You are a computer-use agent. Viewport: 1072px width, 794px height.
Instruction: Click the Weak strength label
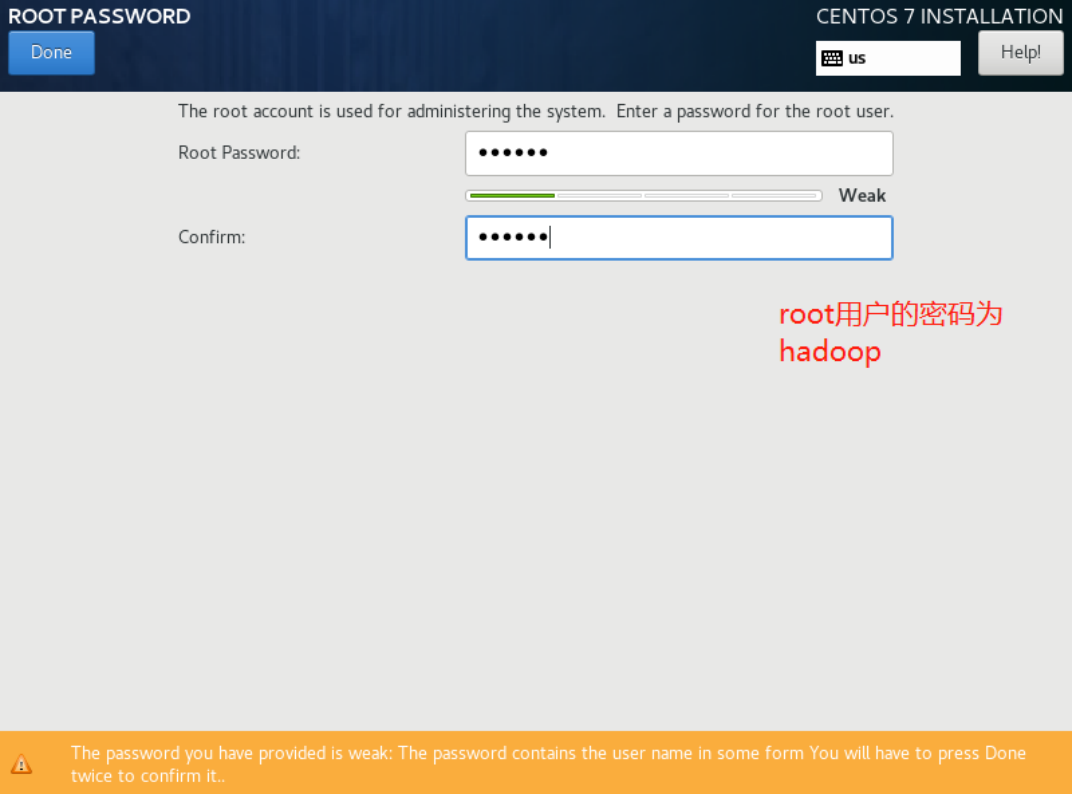(861, 196)
